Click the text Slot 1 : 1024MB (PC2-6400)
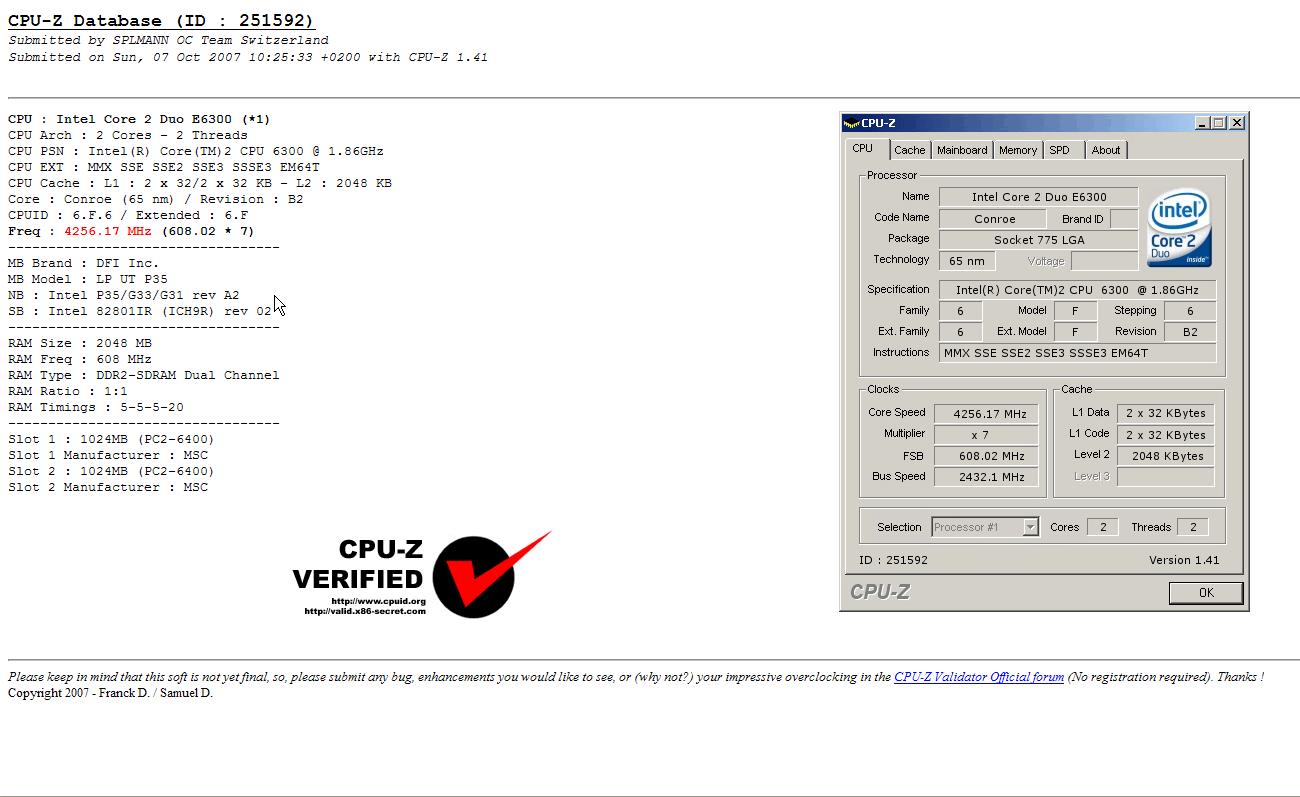 (111, 439)
